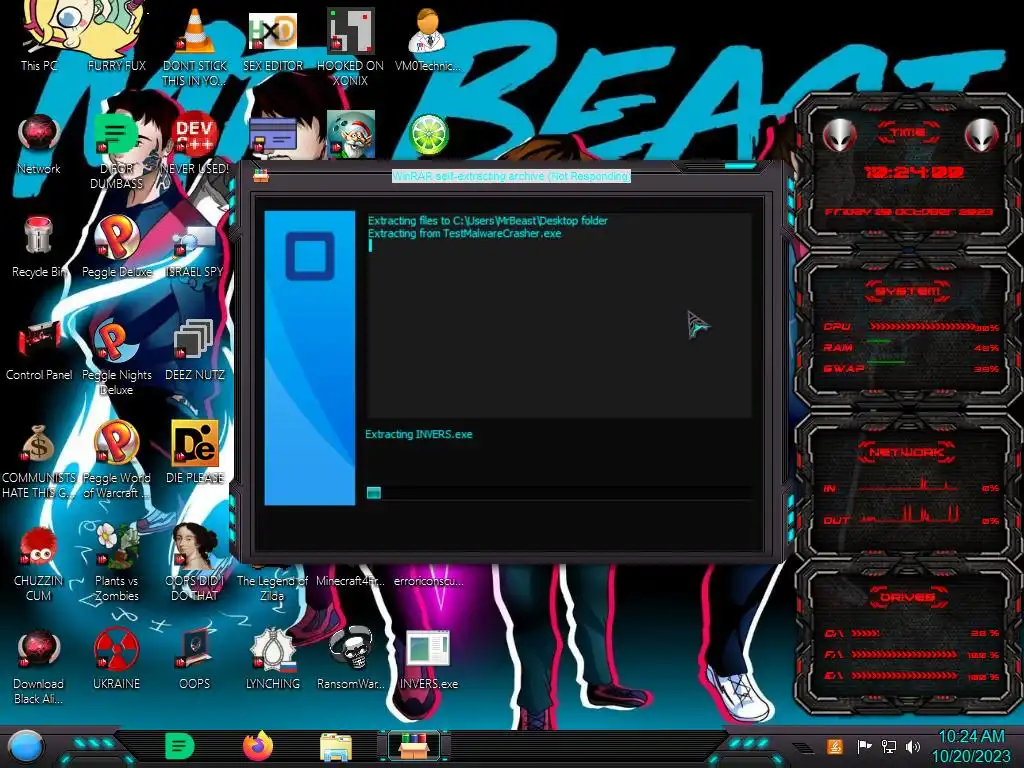Screen dimensions: 1024x768
Task: Click the DRIVES widget header
Action: (908, 597)
